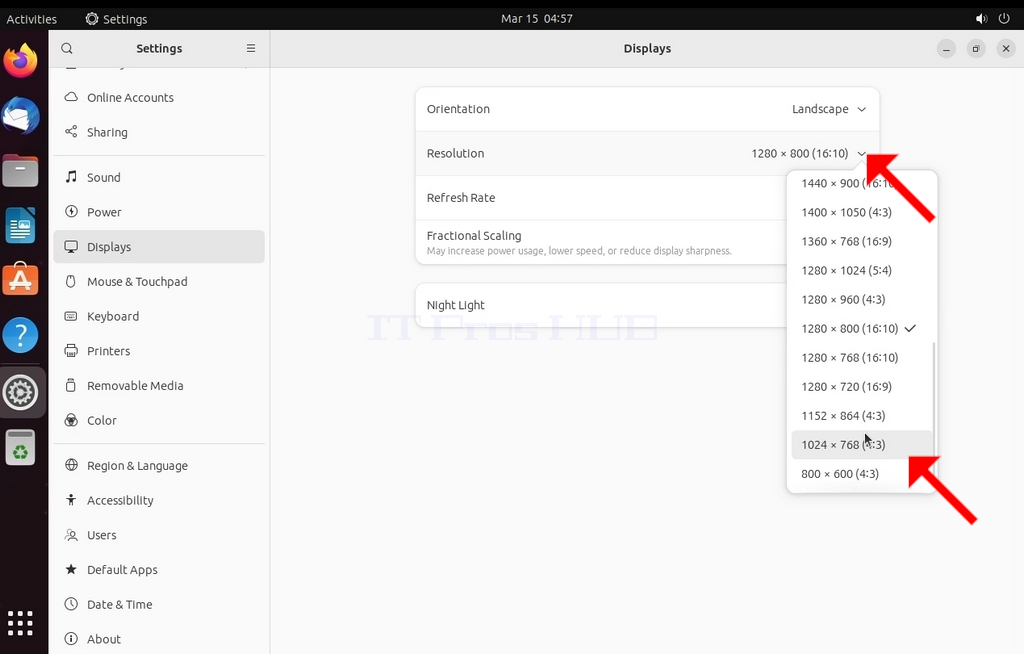Click the keyboard icon beside Keyboard
Image resolution: width=1024 pixels, height=654 pixels.
(x=71, y=316)
